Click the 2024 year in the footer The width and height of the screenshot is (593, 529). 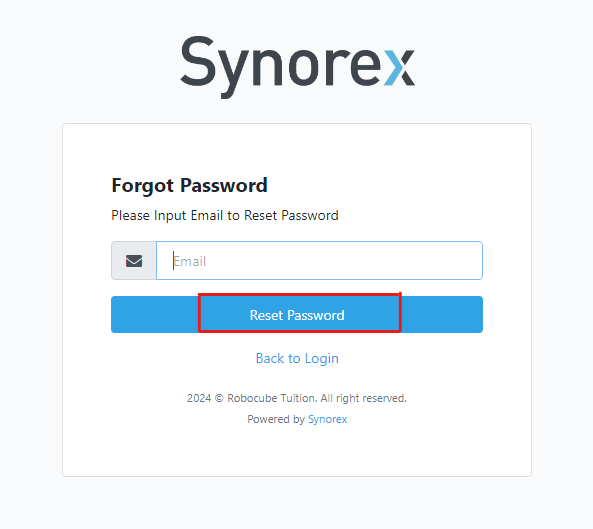[199, 398]
